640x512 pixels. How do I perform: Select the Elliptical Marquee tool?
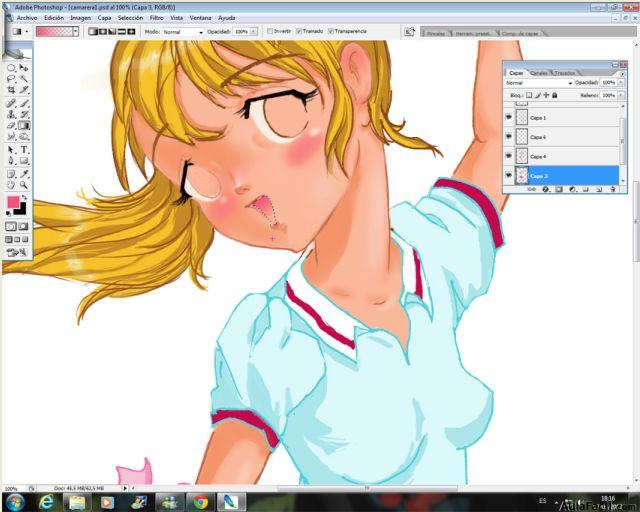click(11, 68)
